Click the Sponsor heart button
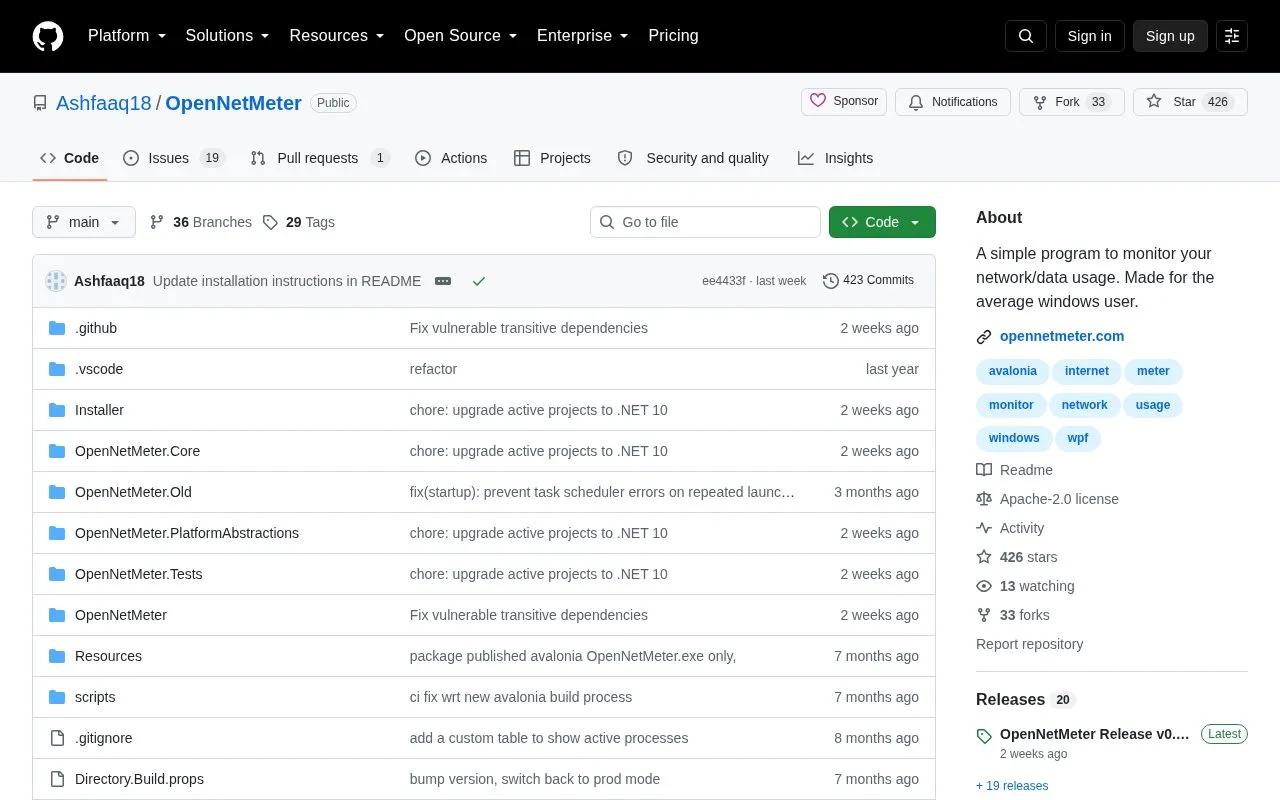1280x800 pixels. (844, 102)
